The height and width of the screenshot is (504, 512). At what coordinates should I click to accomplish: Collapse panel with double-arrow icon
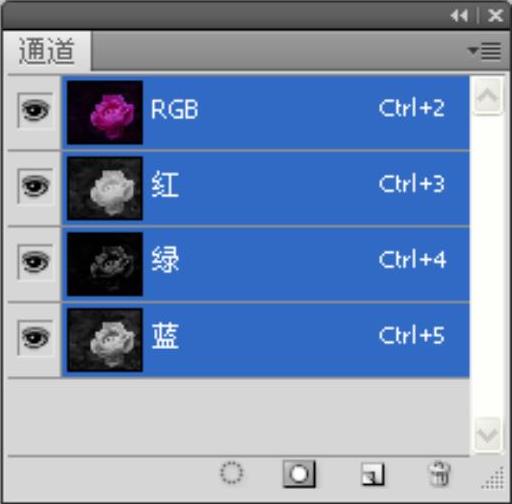[459, 16]
